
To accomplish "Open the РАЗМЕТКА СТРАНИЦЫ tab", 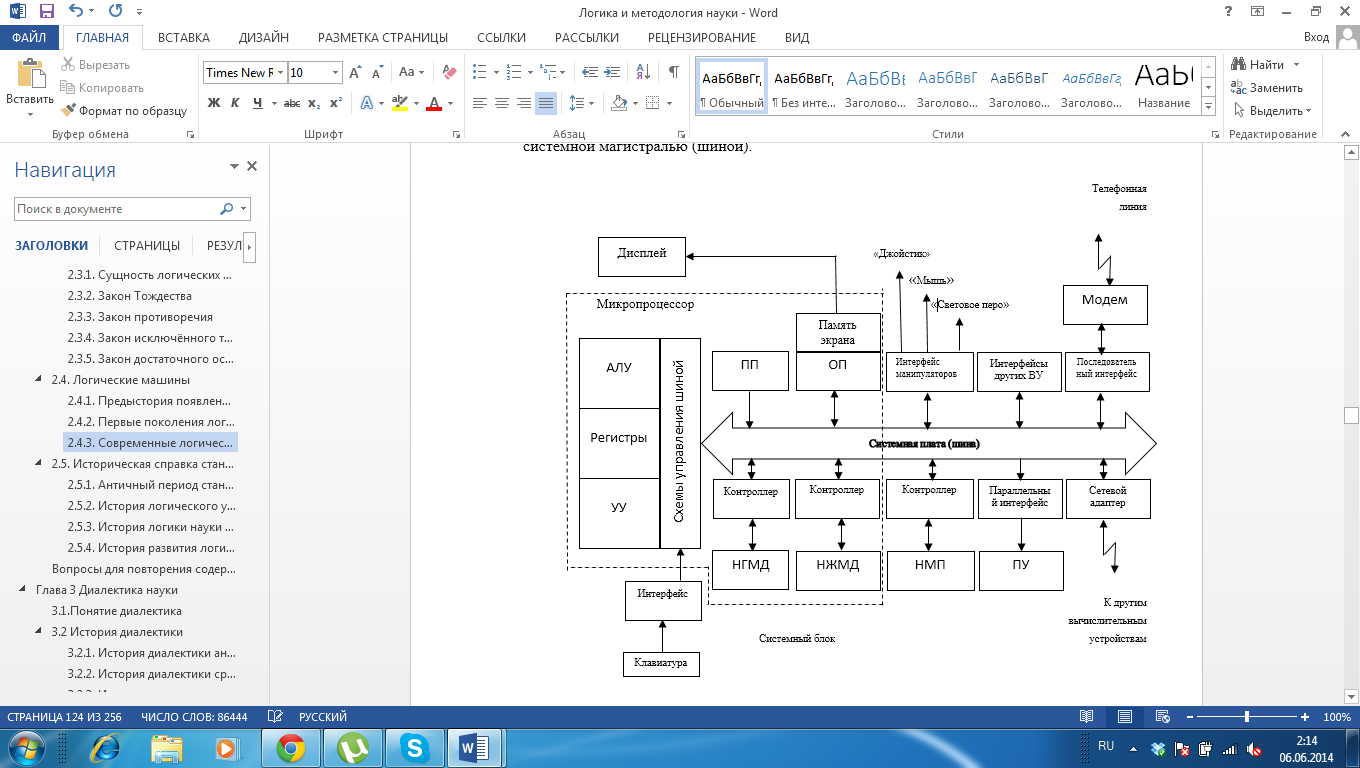I will click(x=383, y=38).
